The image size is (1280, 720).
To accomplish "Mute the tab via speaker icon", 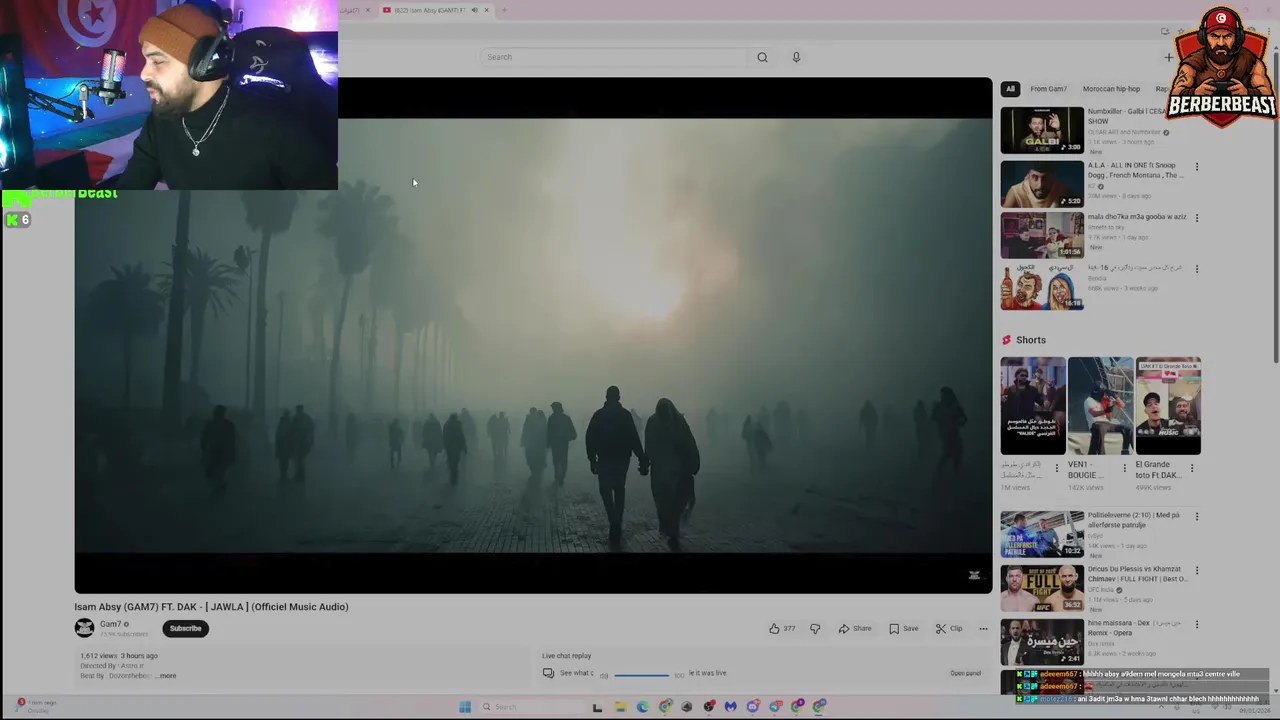I will [475, 10].
